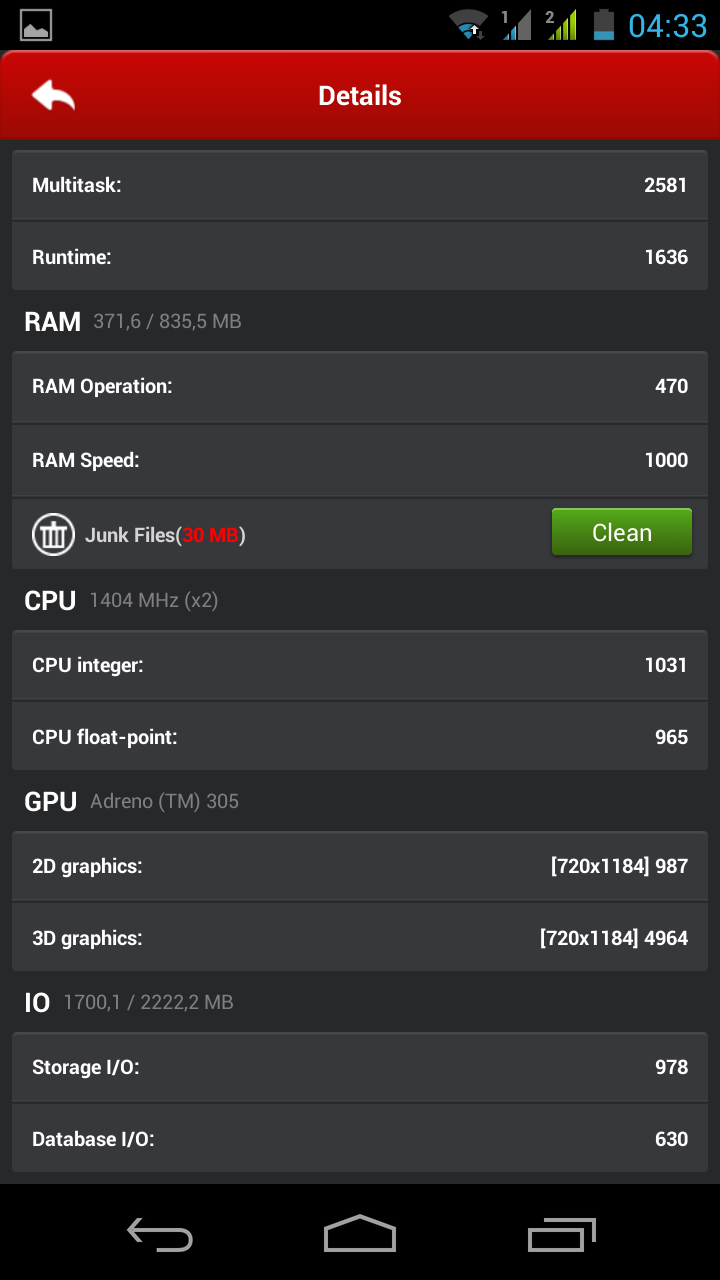
Task: Tap the SIM 2 signal strength icon
Action: (561, 25)
